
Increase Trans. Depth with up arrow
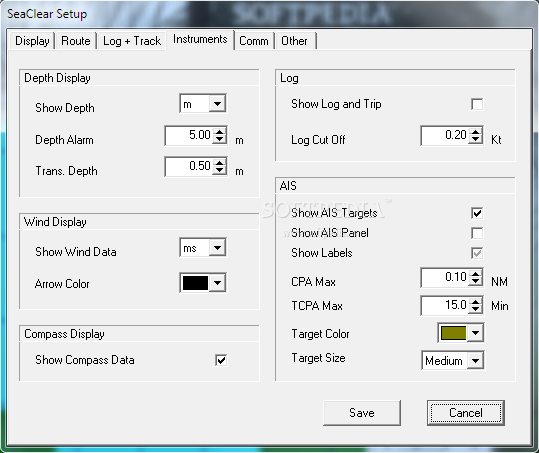(x=220, y=162)
